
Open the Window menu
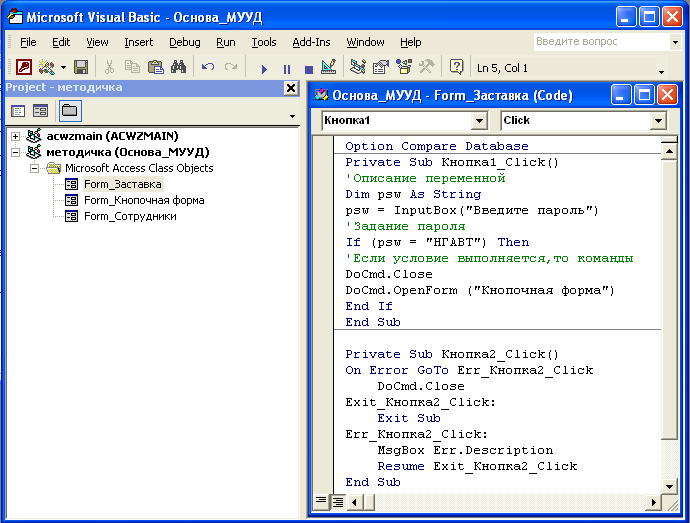pos(365,42)
